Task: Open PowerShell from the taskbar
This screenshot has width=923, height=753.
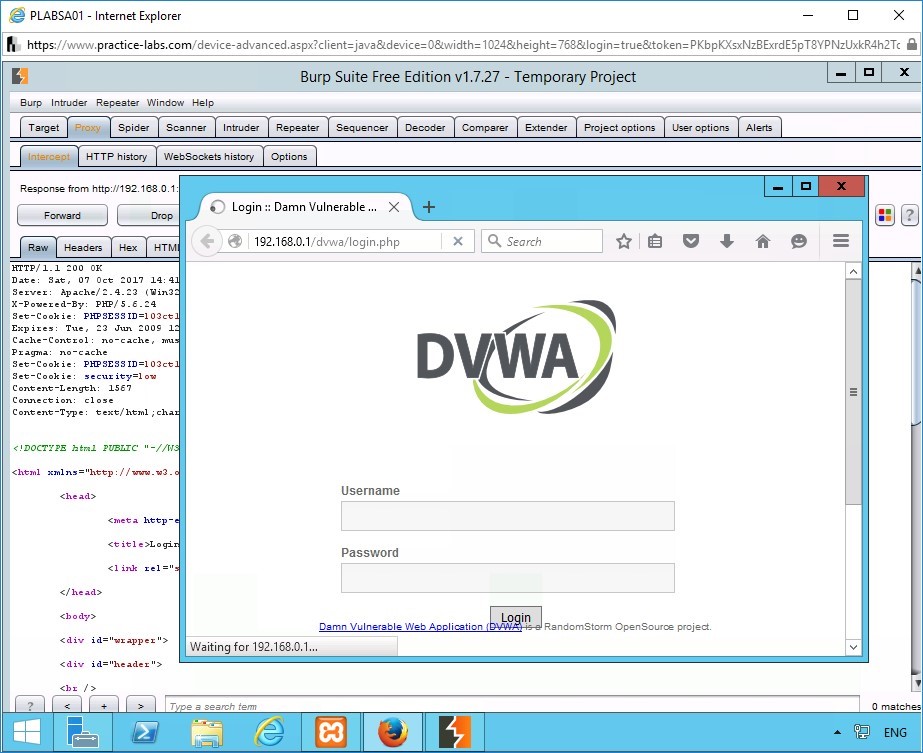Action: [145, 732]
